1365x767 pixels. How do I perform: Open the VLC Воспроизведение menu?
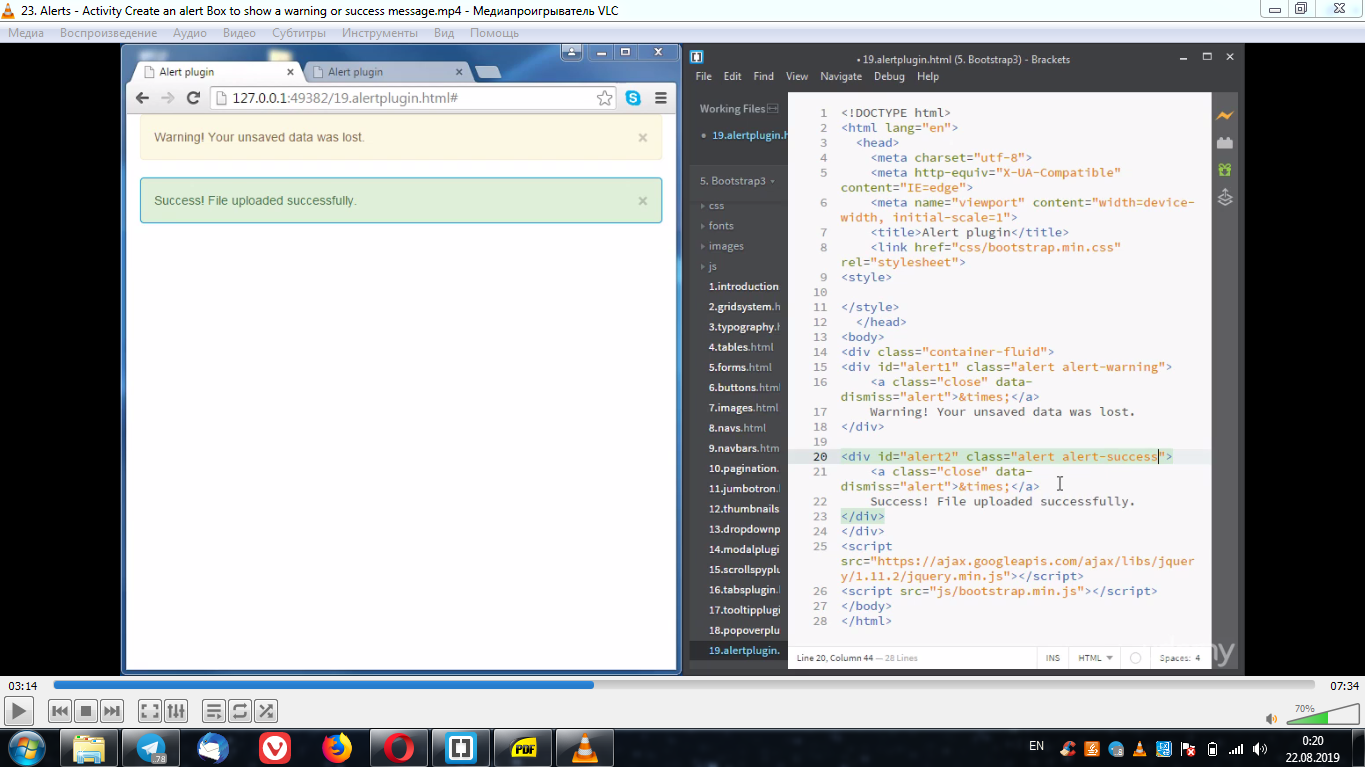(108, 33)
